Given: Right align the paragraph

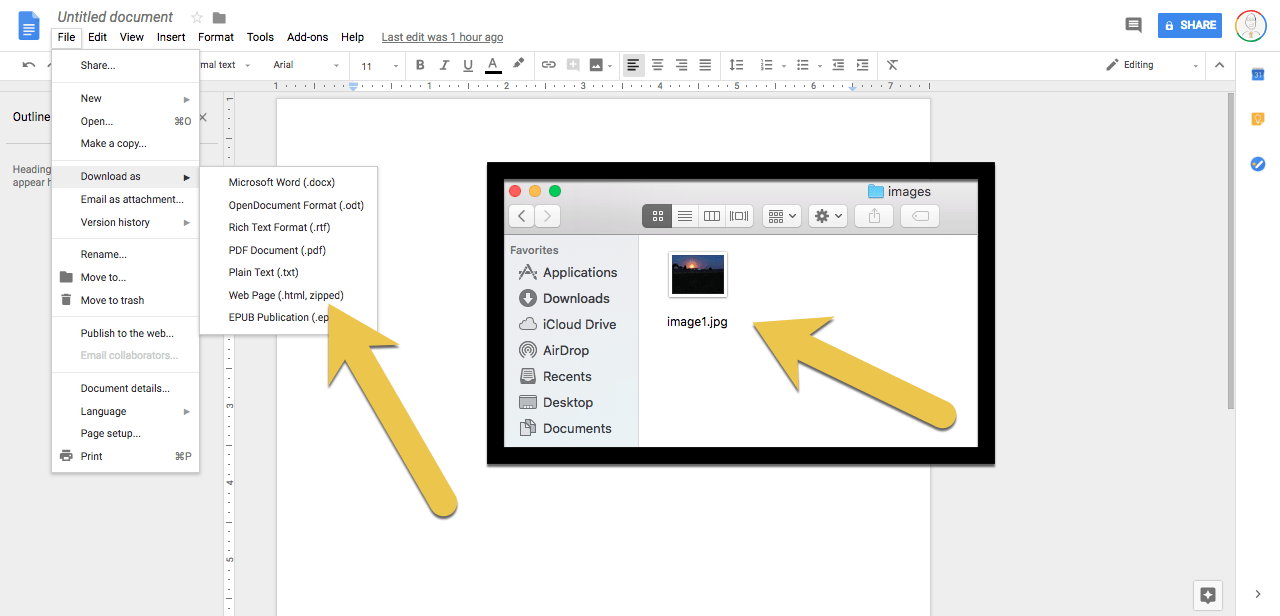Looking at the screenshot, I should 681,65.
